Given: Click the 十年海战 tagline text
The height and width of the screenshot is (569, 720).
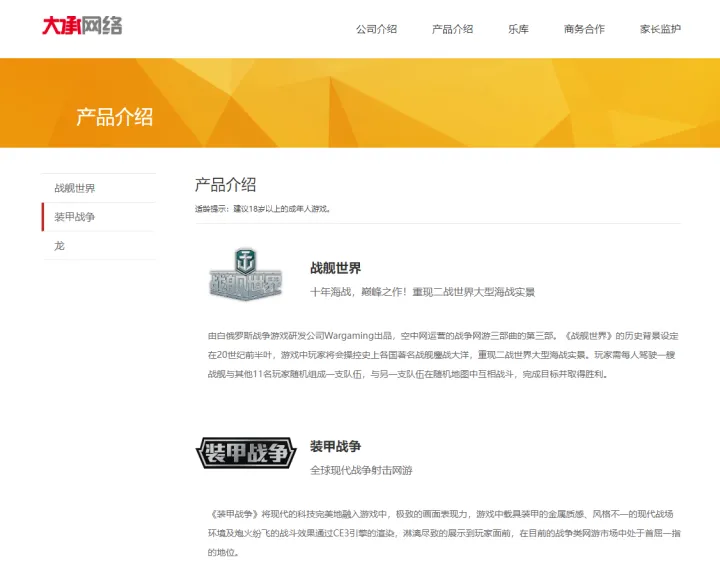Looking at the screenshot, I should click(x=422, y=292).
